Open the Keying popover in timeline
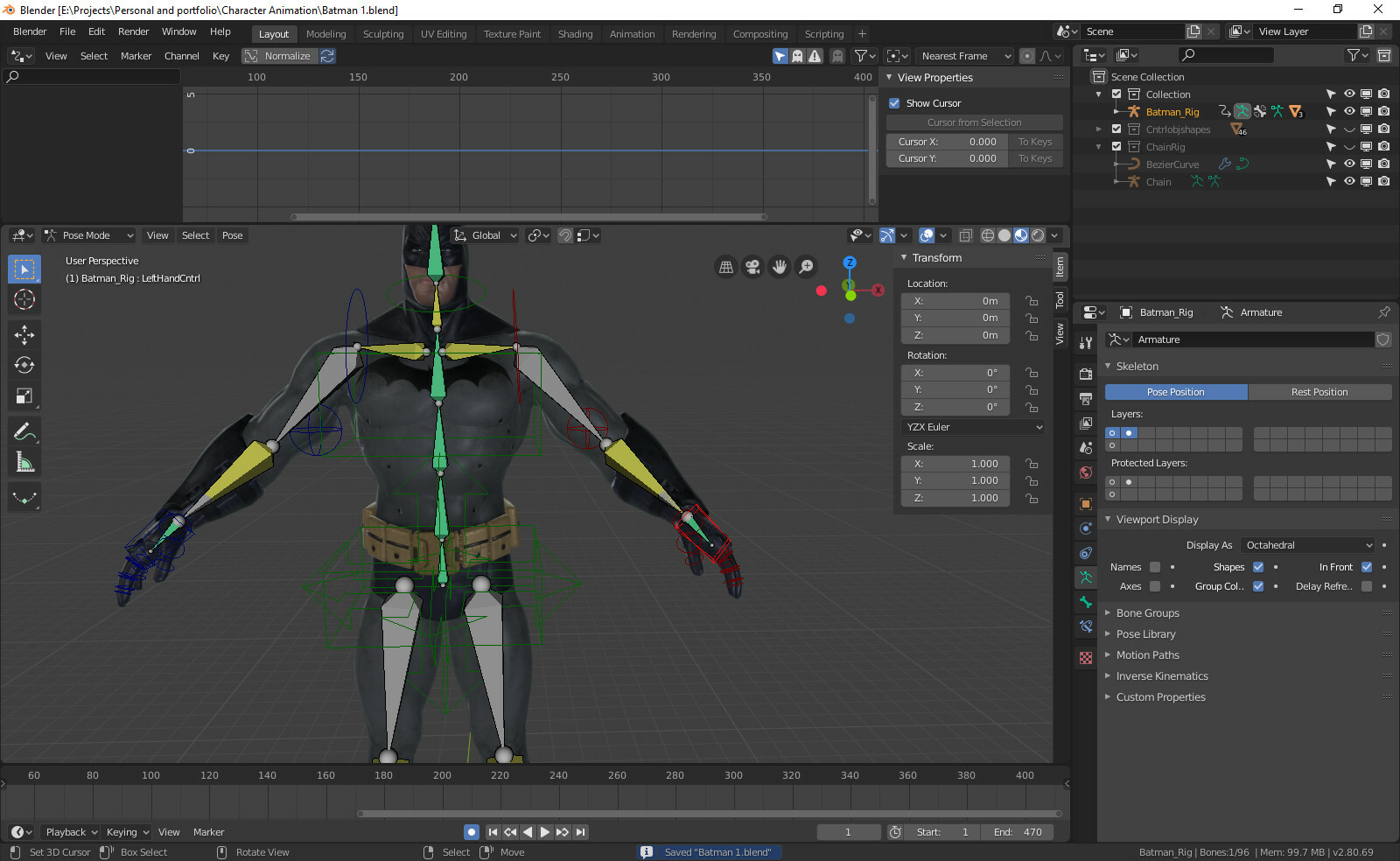This screenshot has width=1400, height=861. click(127, 832)
